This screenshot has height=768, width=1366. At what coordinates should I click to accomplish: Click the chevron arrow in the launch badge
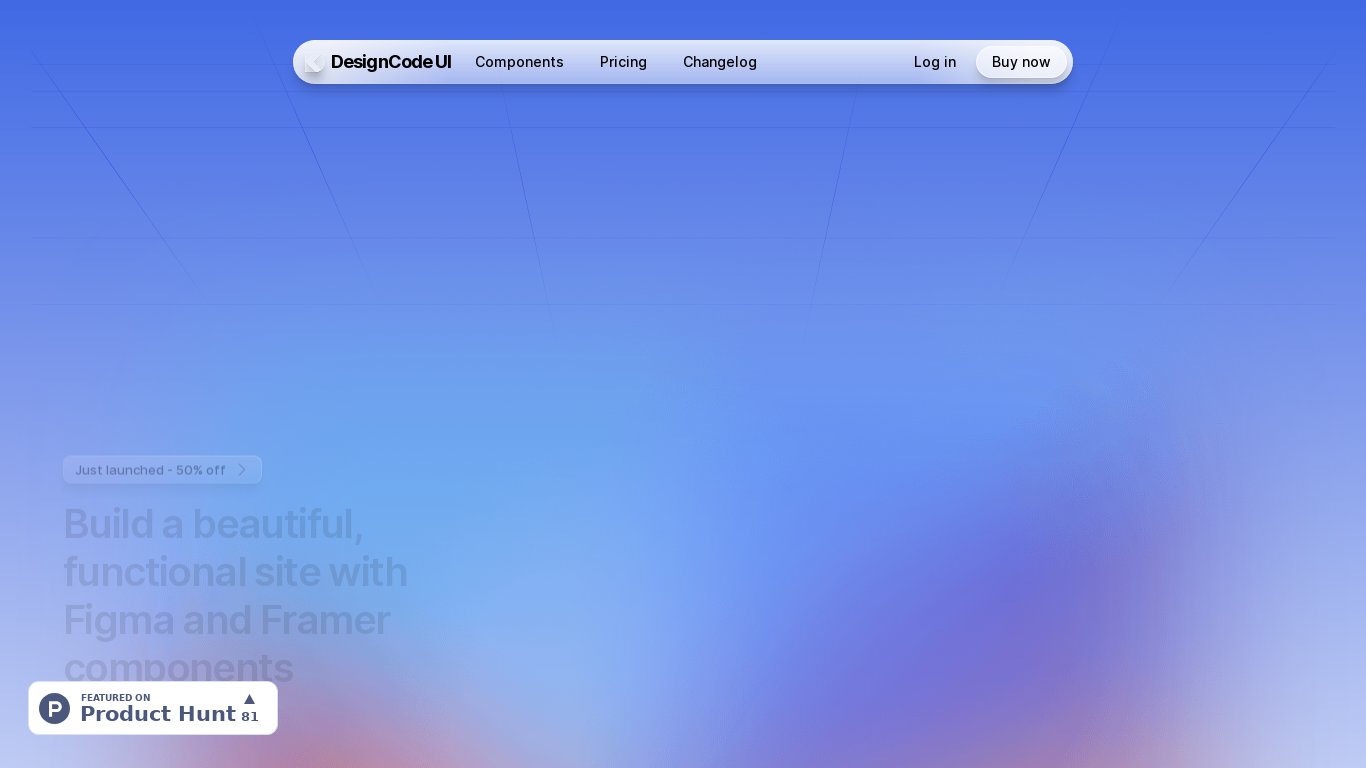pyautogui.click(x=242, y=470)
